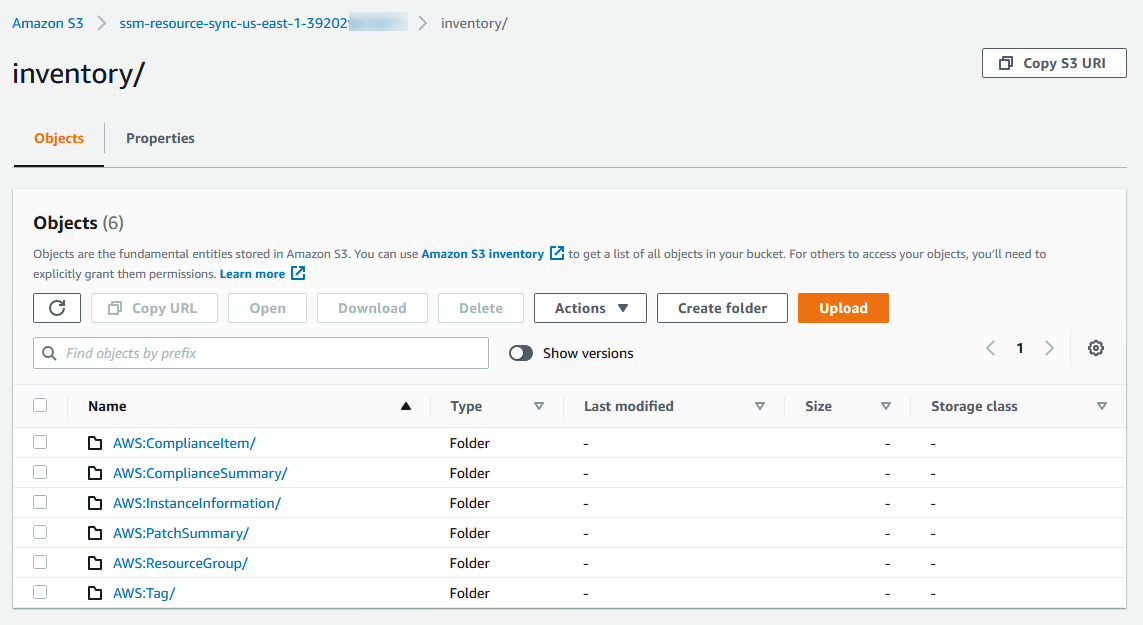
Task: Click the Download button
Action: coord(372,308)
